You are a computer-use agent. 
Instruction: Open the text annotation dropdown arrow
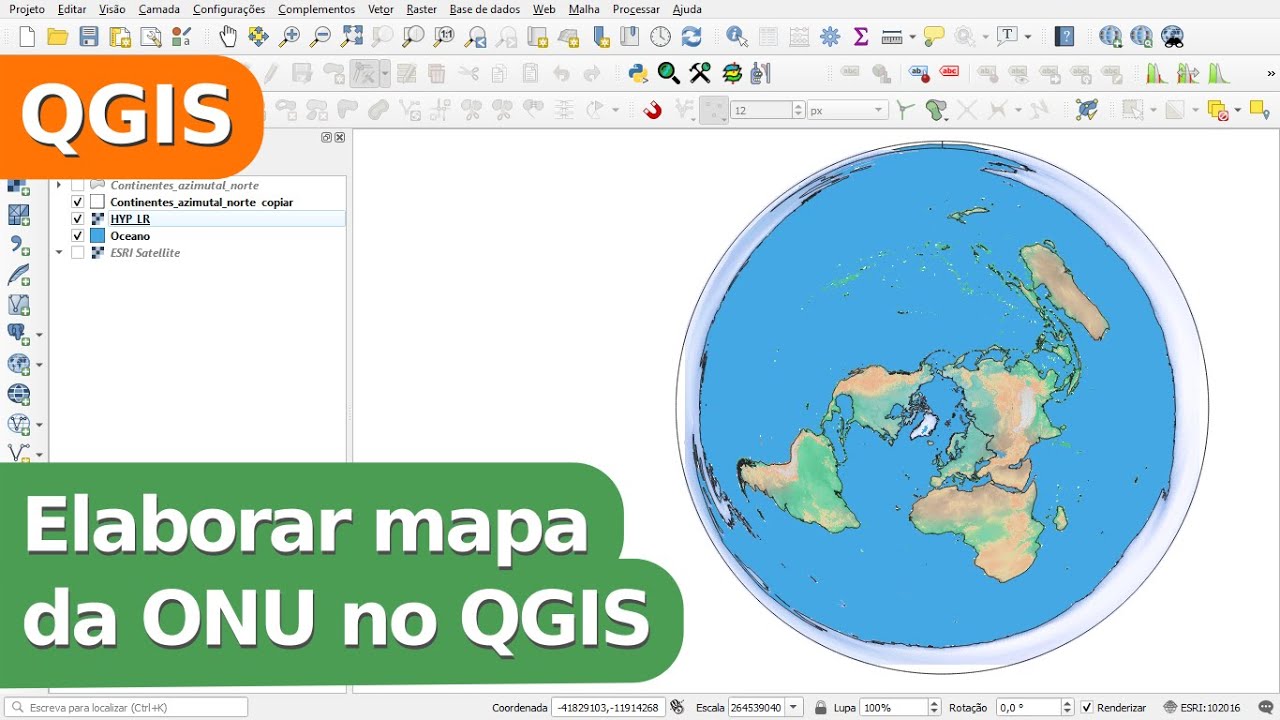(1027, 37)
